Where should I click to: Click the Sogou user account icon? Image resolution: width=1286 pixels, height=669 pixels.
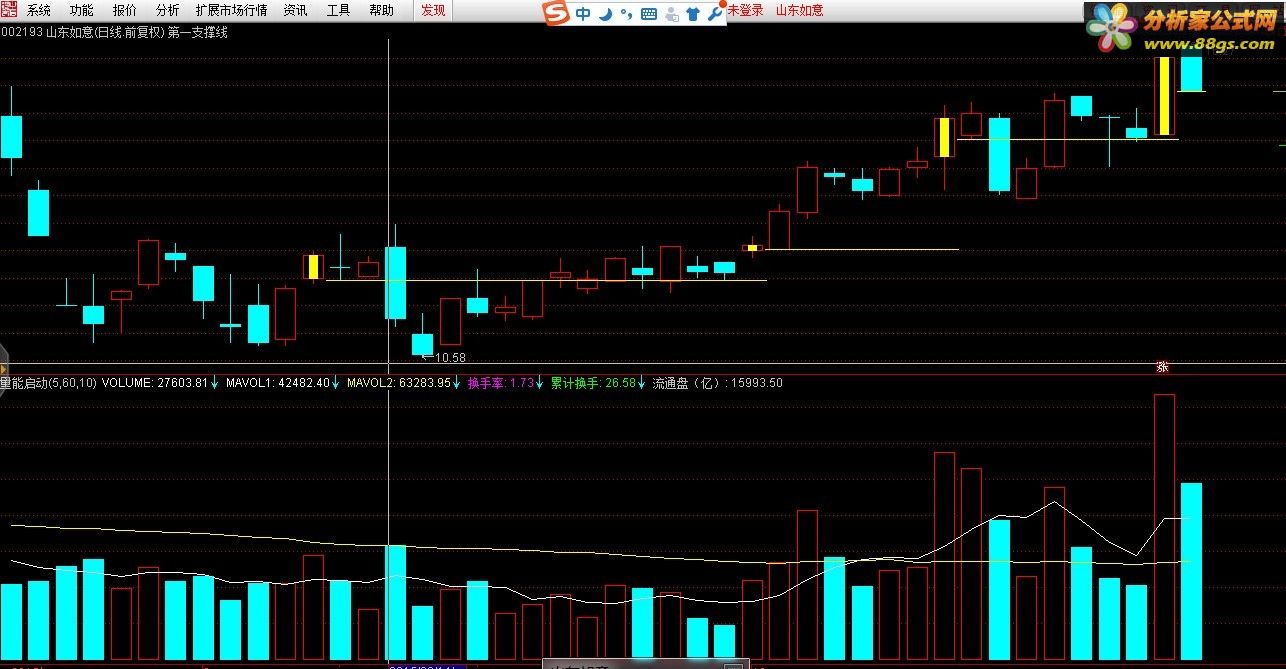[671, 14]
